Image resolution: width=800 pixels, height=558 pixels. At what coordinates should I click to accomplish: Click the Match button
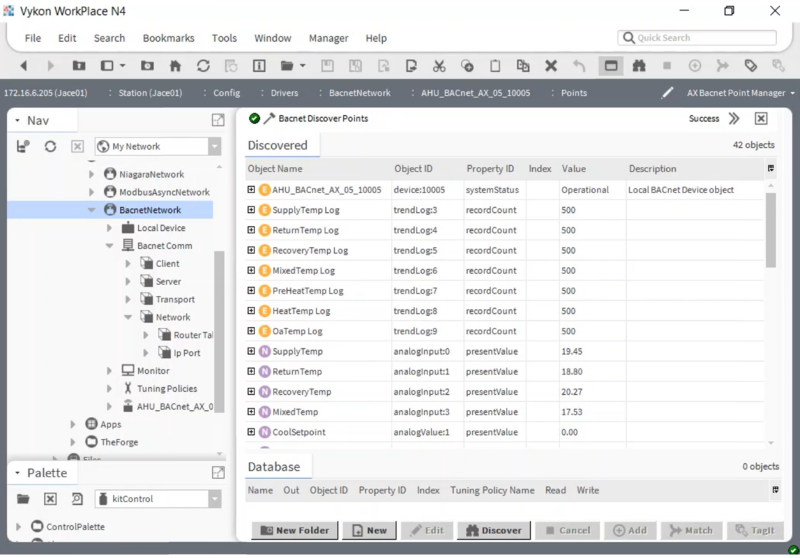coord(691,530)
